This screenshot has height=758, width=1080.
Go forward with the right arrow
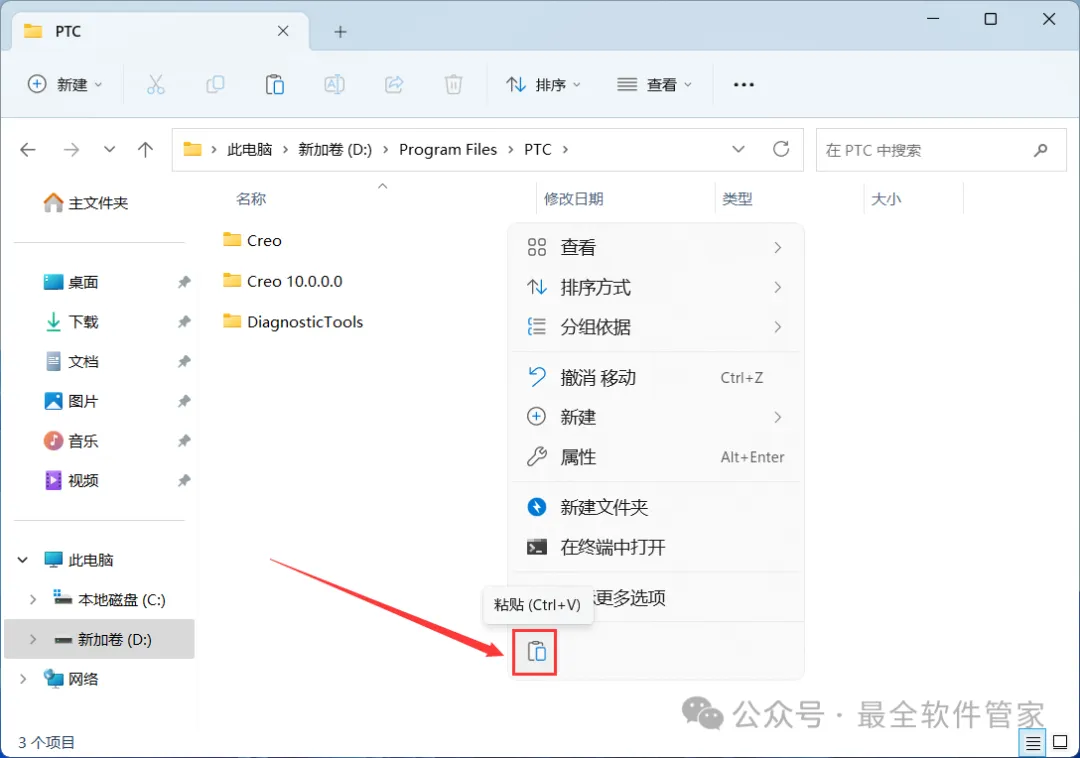[72, 149]
